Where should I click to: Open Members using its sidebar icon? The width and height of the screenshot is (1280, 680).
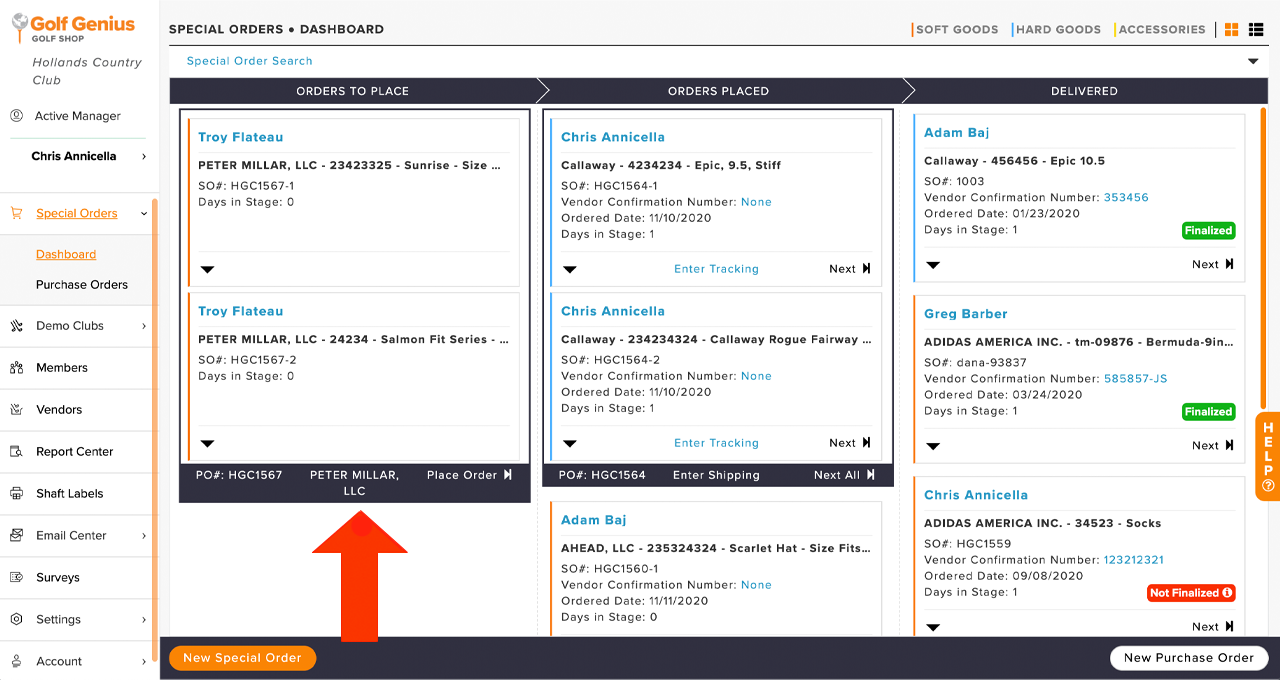tap(16, 367)
